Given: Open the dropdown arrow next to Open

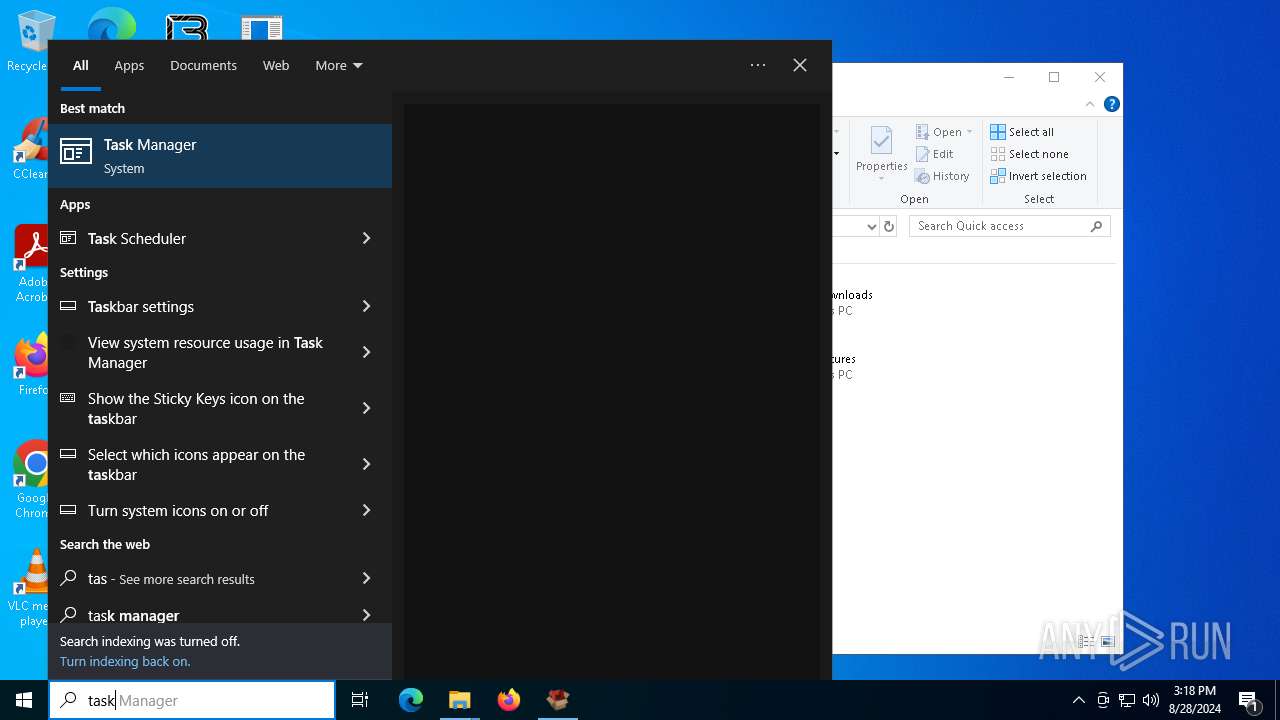Looking at the screenshot, I should click(x=970, y=132).
